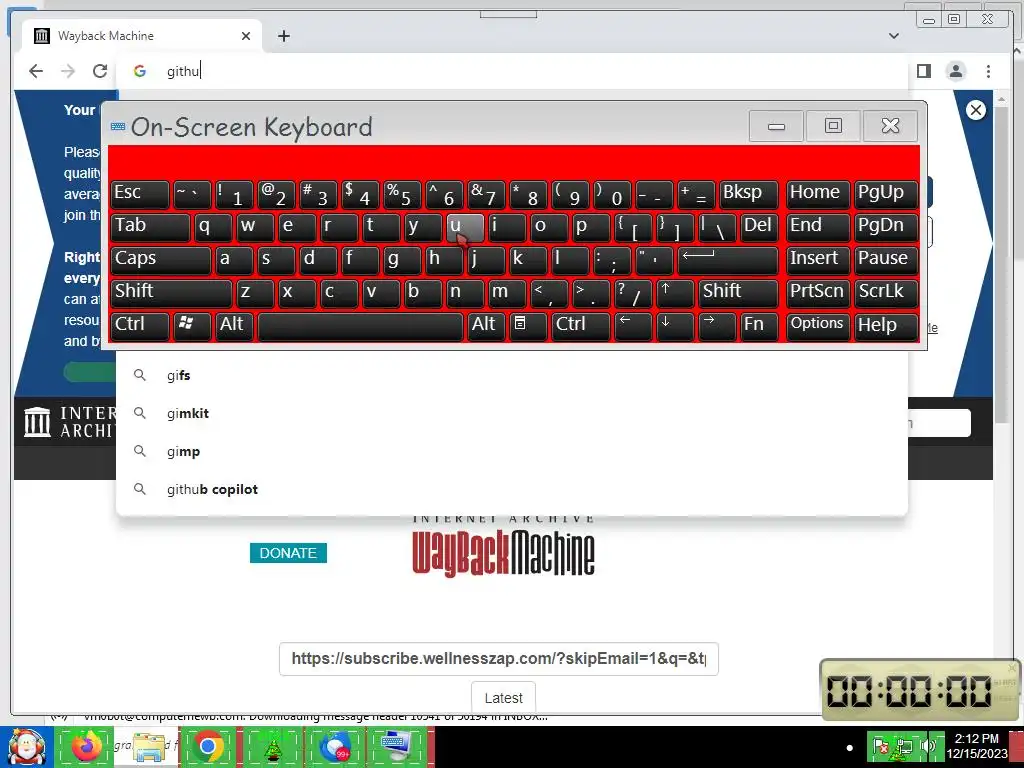Click the browser forward arrow

pos(68,71)
